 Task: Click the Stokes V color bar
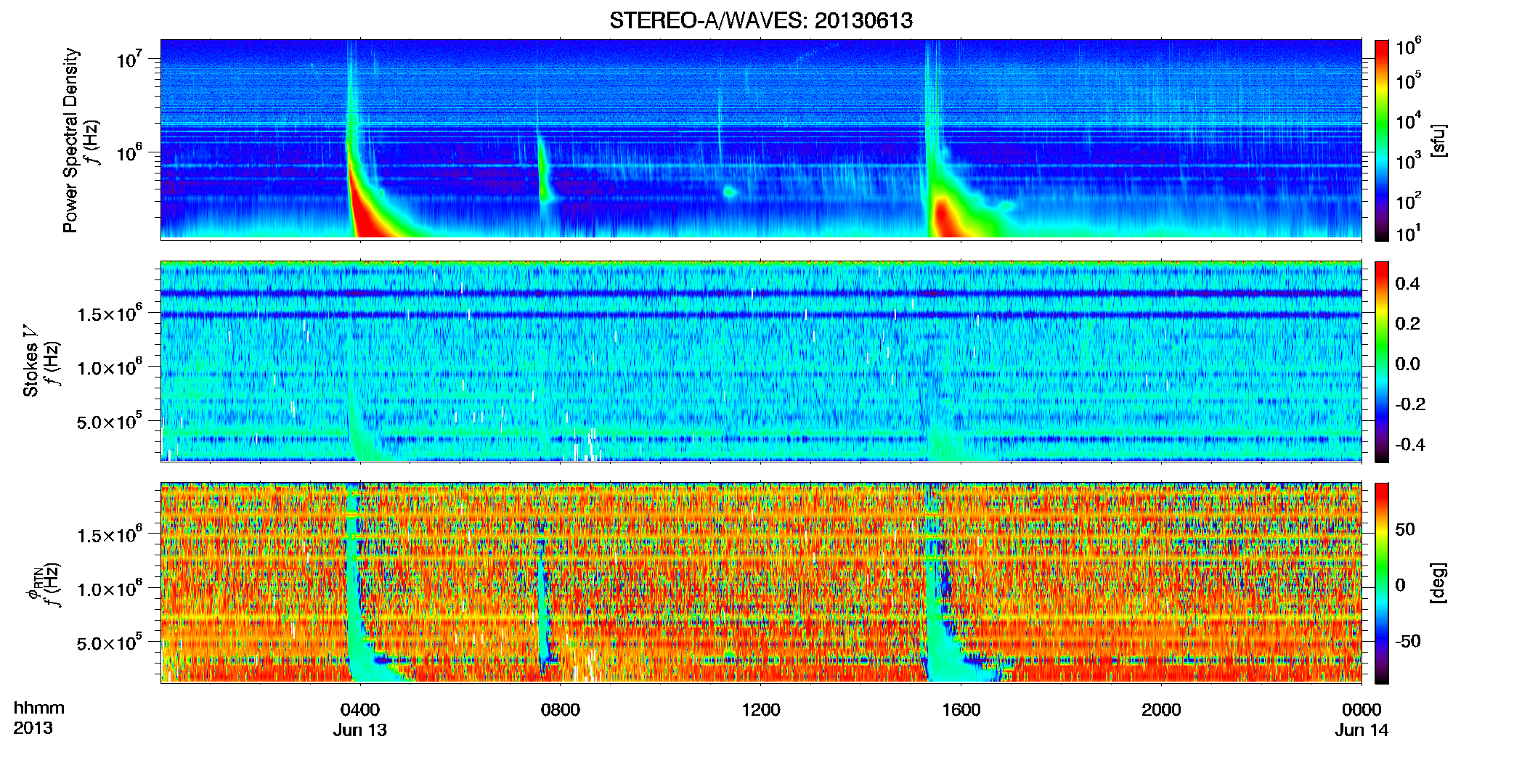[x=1382, y=362]
